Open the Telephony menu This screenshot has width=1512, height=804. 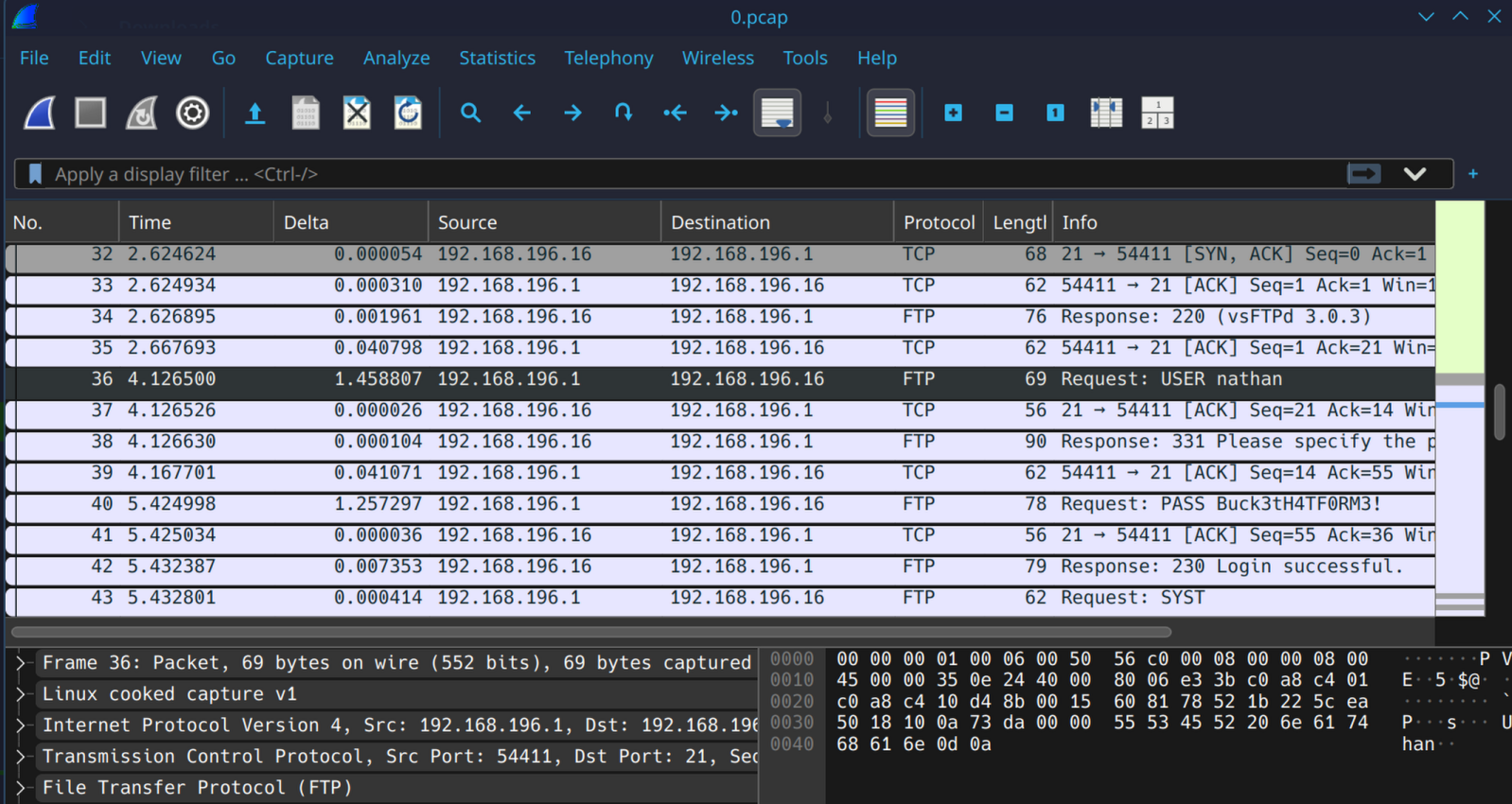click(x=608, y=58)
